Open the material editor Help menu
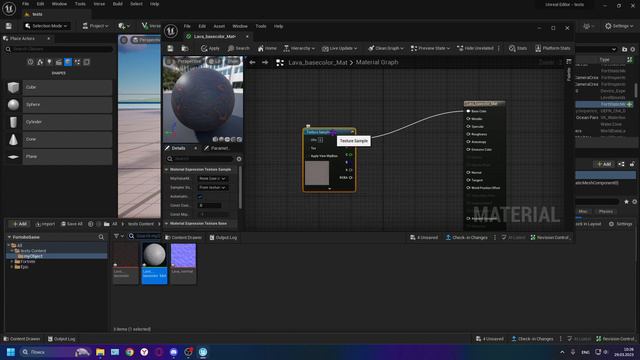640x360 pixels. tap(278, 26)
